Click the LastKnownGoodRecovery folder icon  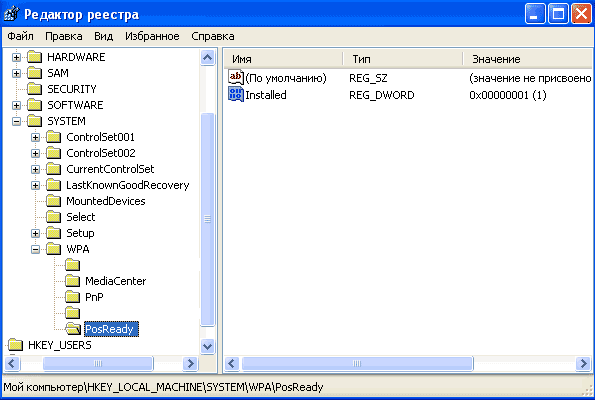tap(54, 185)
